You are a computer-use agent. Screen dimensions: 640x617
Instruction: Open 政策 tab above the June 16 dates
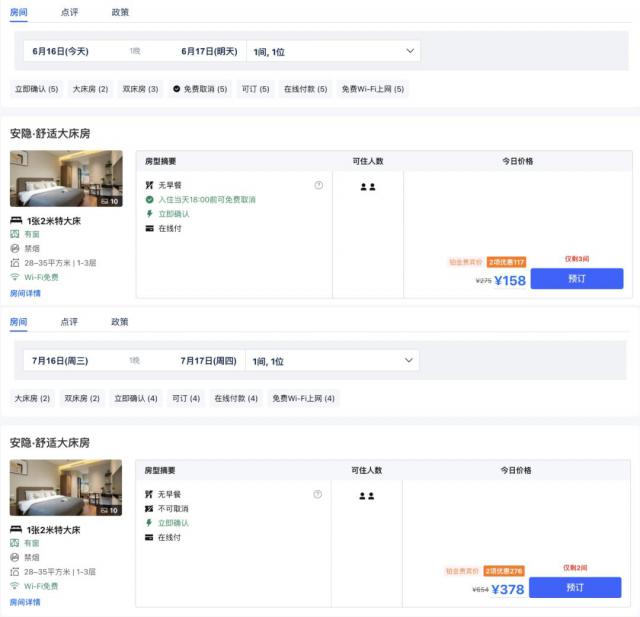coord(120,12)
